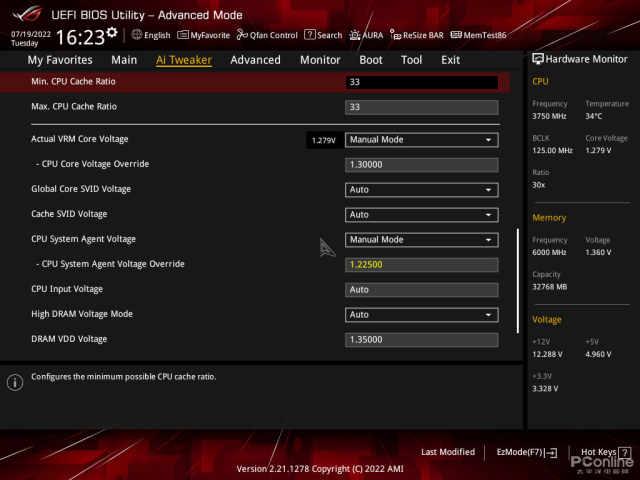Image resolution: width=640 pixels, height=480 pixels.
Task: Expand Global Core SVID Voltage dropdown
Action: [422, 190]
